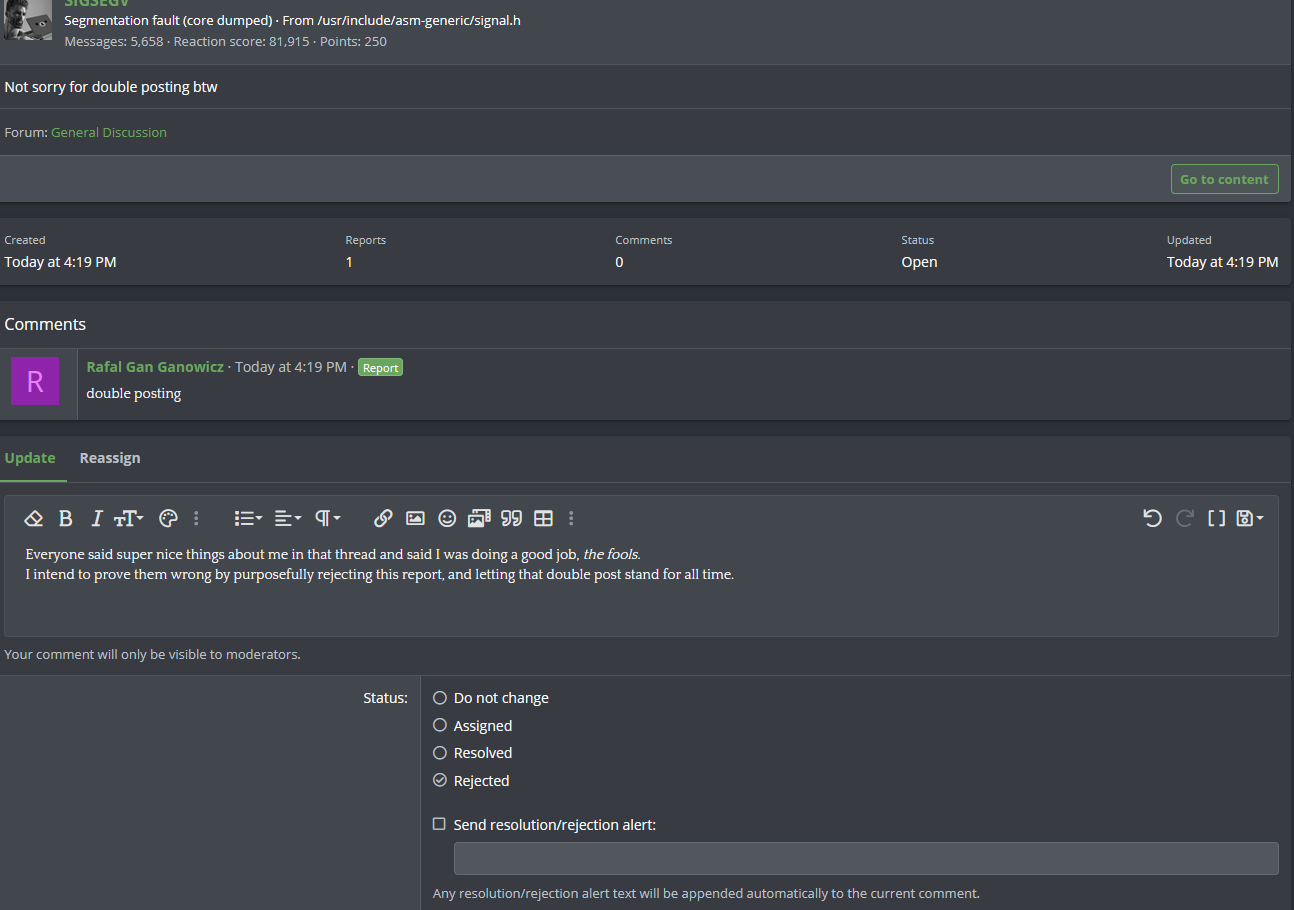Open the smilies emoji picker
Screen dimensions: 1294x910
pyautogui.click(x=447, y=518)
